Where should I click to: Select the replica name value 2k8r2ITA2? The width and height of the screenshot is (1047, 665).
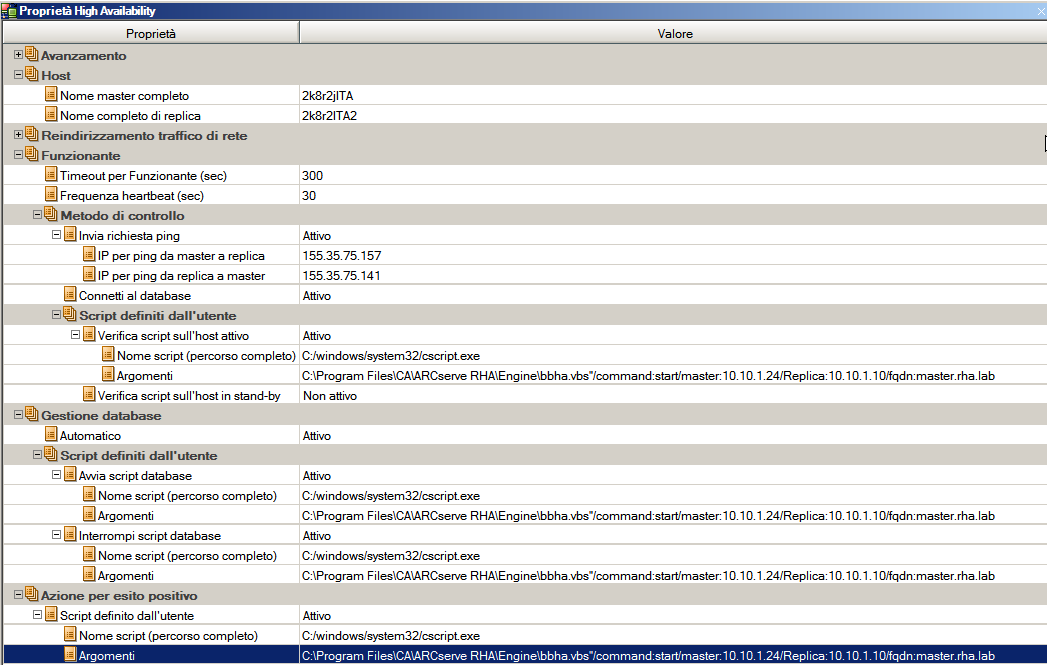coord(329,116)
